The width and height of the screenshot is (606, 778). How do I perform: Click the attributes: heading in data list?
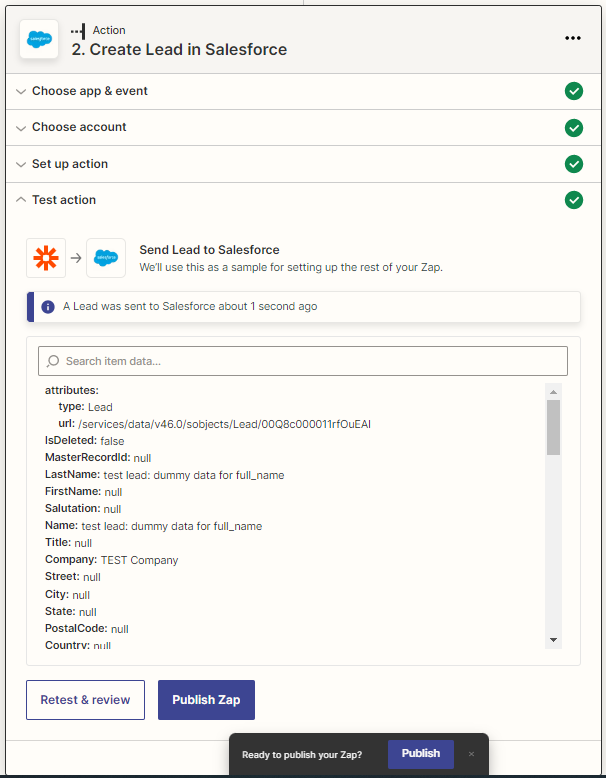tap(72, 390)
